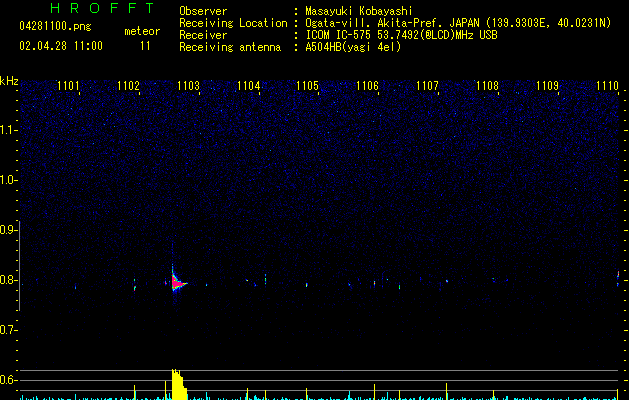629x400 pixels.
Task: Select the 0.8 frequency axis label
Action: [x=8, y=280]
